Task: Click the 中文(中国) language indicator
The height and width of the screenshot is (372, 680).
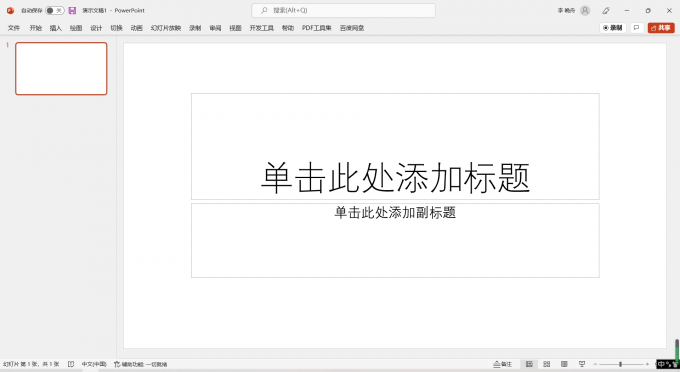Action: (94, 364)
